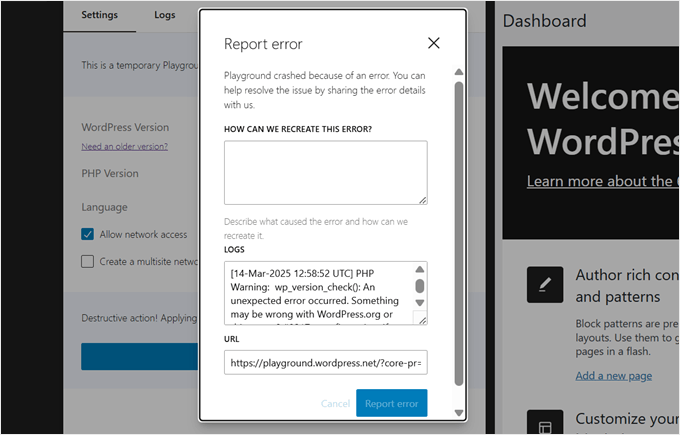
Task: Click the PHP Version label
Action: 110,173
